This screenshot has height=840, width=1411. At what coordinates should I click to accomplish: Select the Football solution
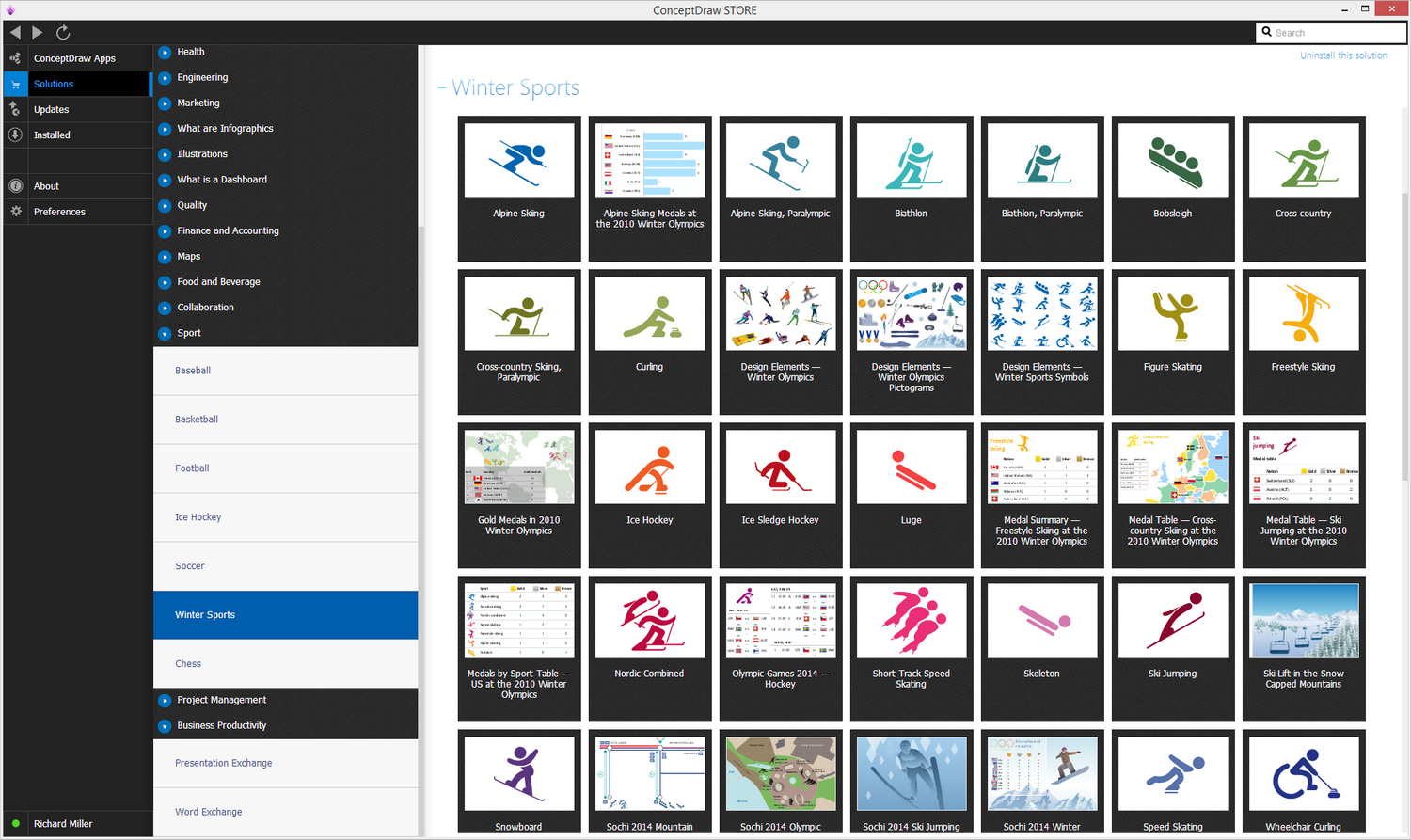pos(285,468)
